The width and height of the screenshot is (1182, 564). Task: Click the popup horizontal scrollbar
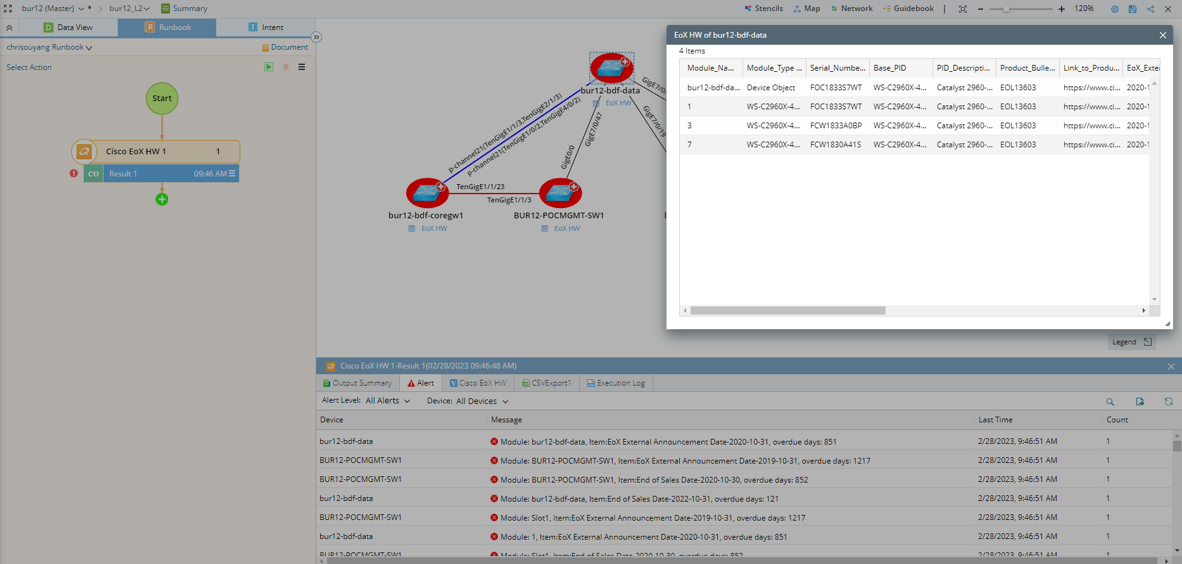(x=787, y=311)
